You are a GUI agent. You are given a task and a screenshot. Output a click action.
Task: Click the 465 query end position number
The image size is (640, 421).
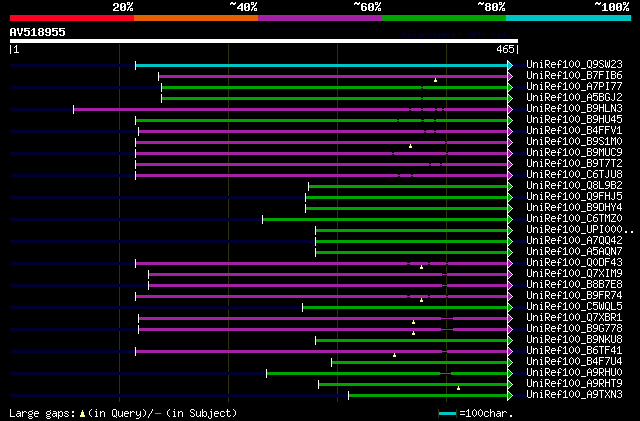pos(505,49)
